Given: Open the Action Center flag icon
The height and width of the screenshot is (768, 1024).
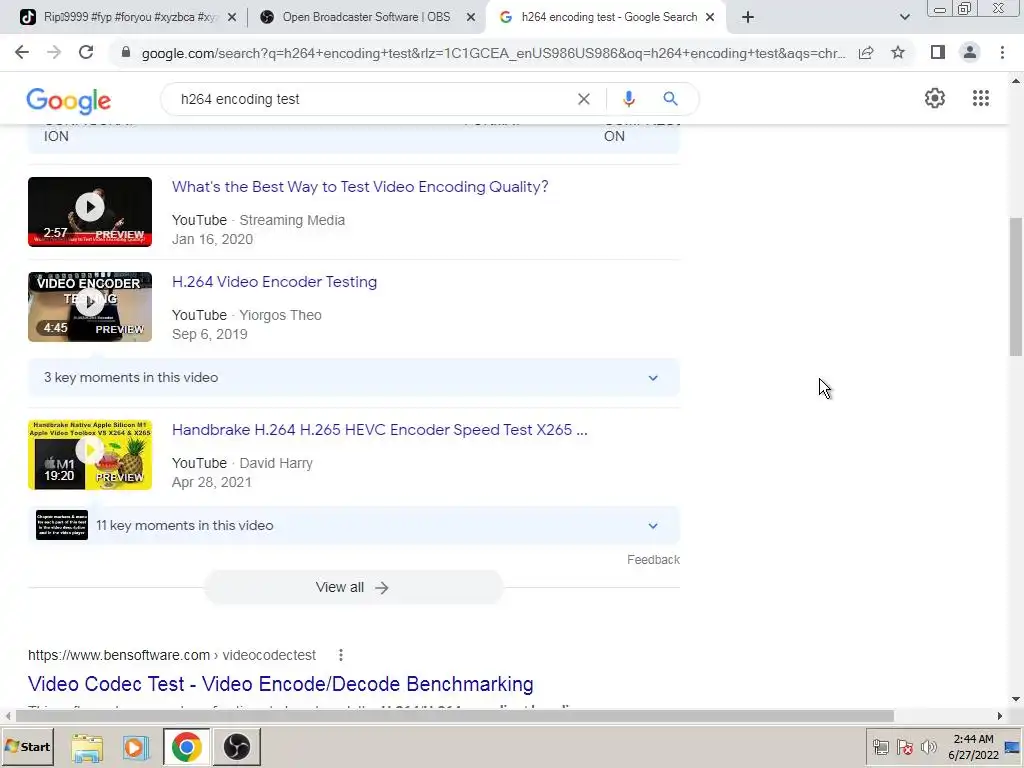Looking at the screenshot, I should [x=904, y=747].
